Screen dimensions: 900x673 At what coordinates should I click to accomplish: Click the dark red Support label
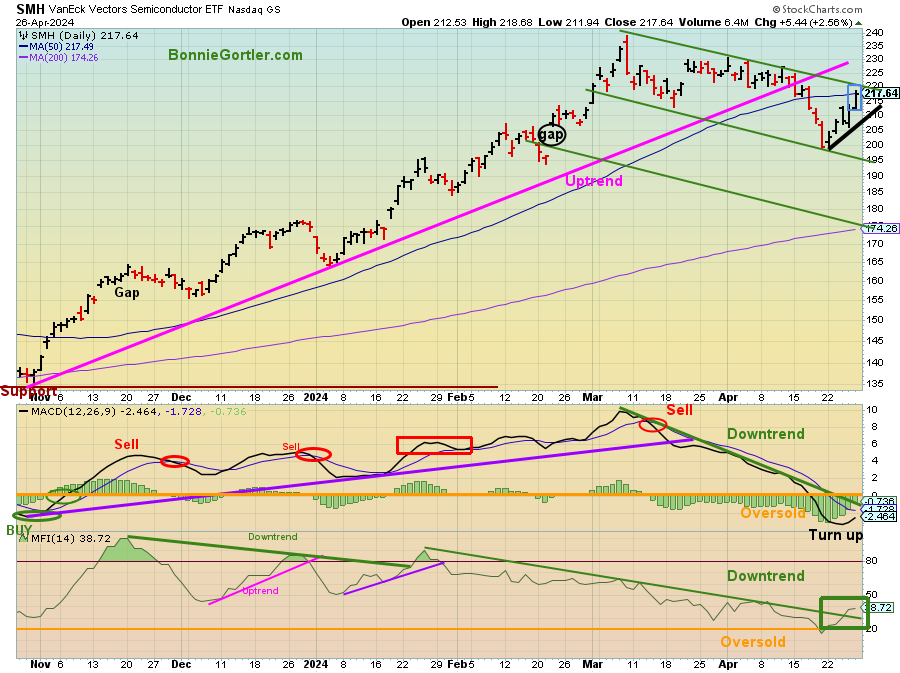(x=29, y=391)
